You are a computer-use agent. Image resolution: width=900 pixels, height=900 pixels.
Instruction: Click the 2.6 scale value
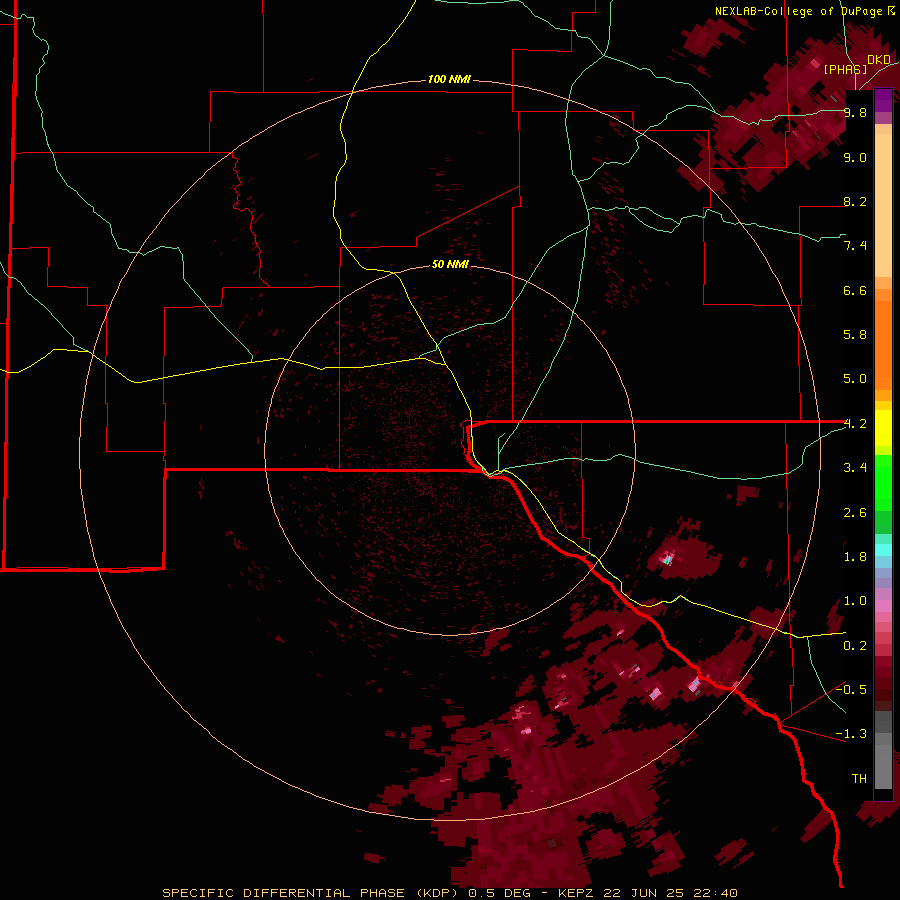(855, 513)
